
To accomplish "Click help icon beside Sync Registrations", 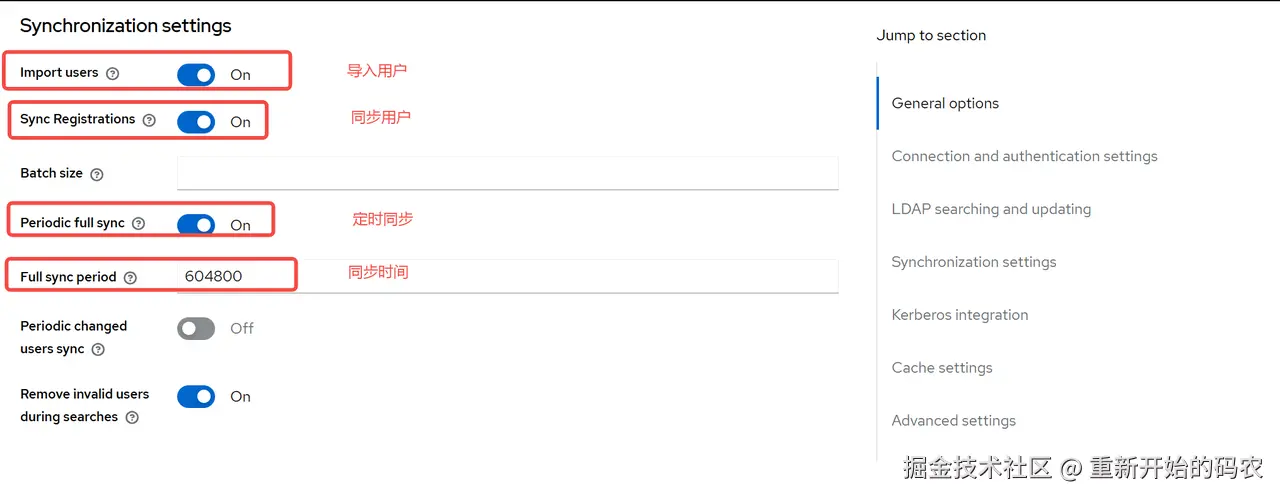I will pos(149,120).
